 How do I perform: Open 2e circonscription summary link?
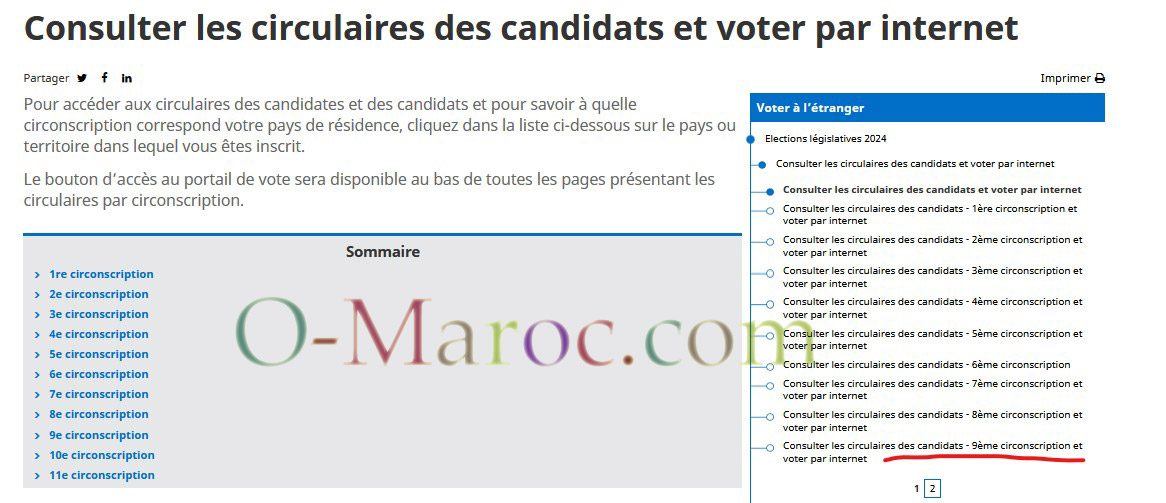pos(99,294)
